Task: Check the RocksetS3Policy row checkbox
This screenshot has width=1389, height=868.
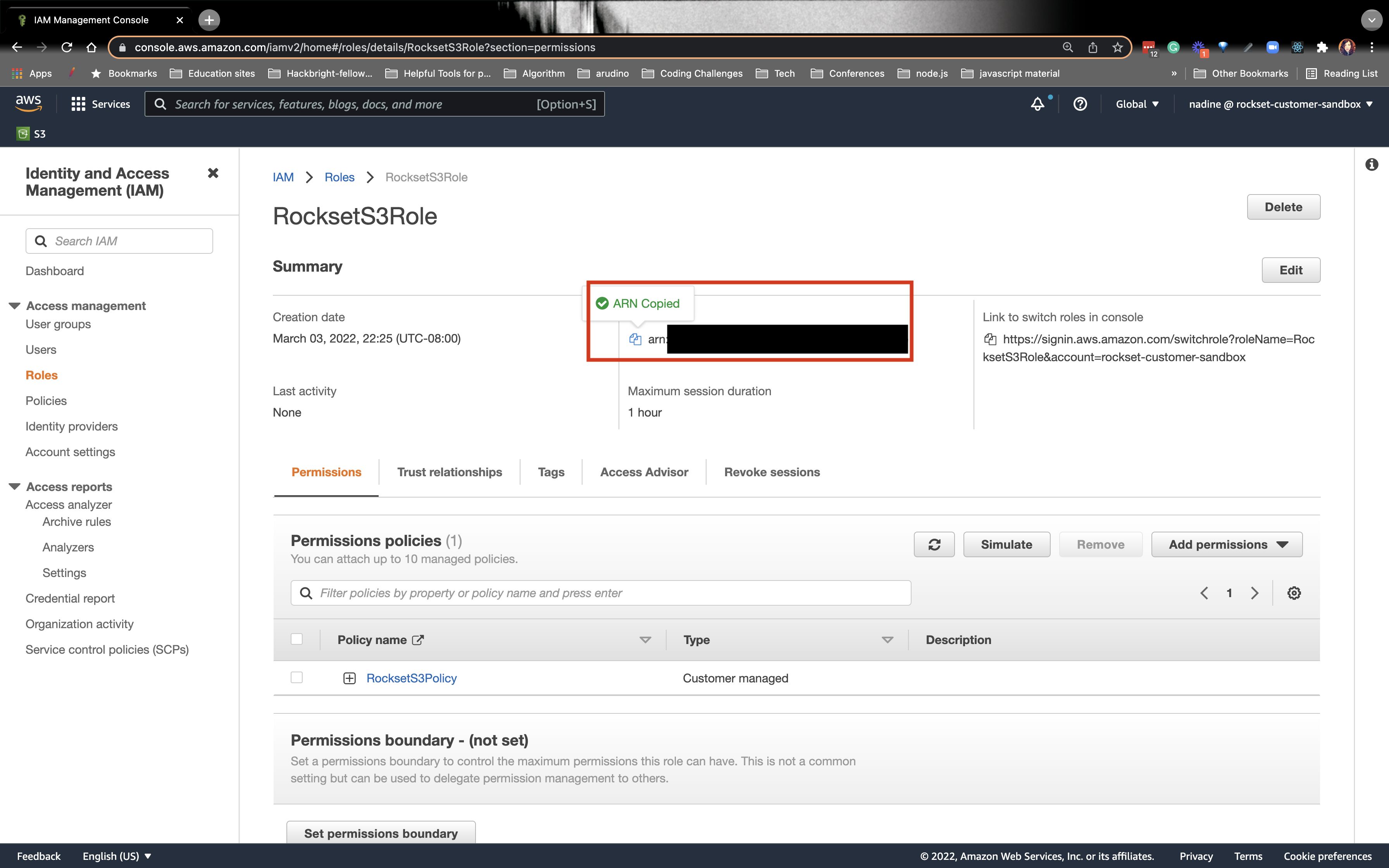Action: pyautogui.click(x=297, y=677)
